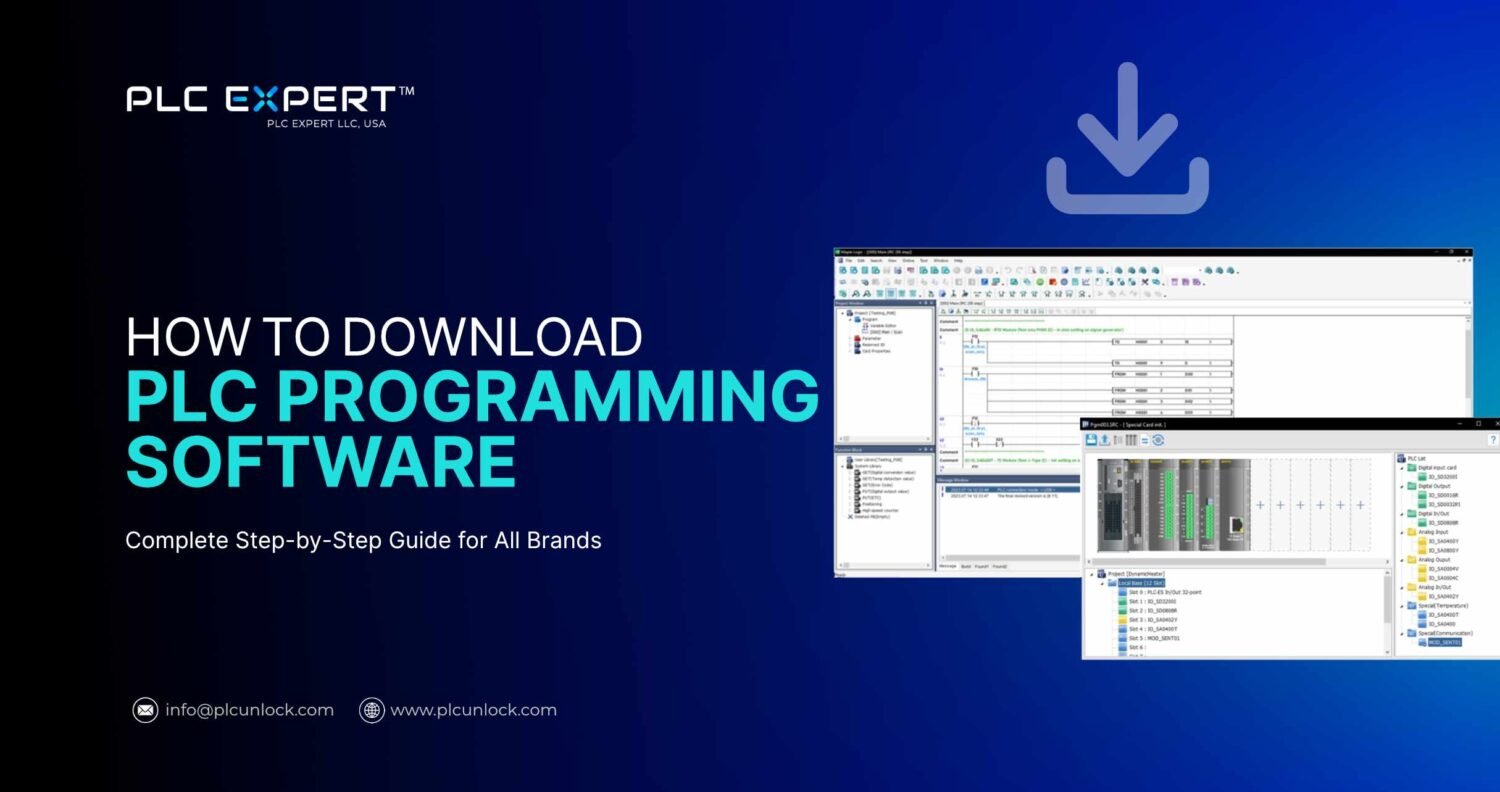The width and height of the screenshot is (1500, 792).
Task: Switch to the Build tab in Message Window
Action: (x=965, y=567)
